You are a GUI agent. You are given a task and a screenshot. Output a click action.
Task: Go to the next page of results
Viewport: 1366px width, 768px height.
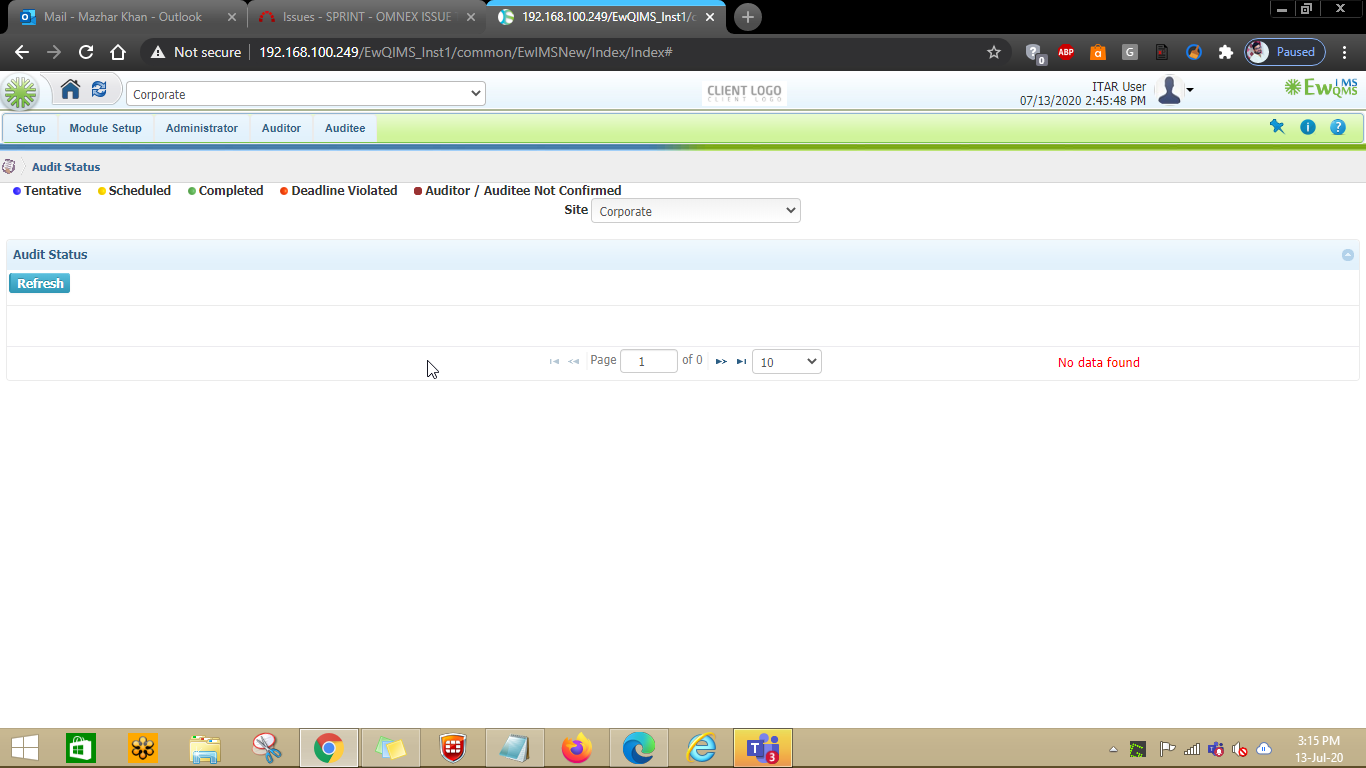click(721, 362)
